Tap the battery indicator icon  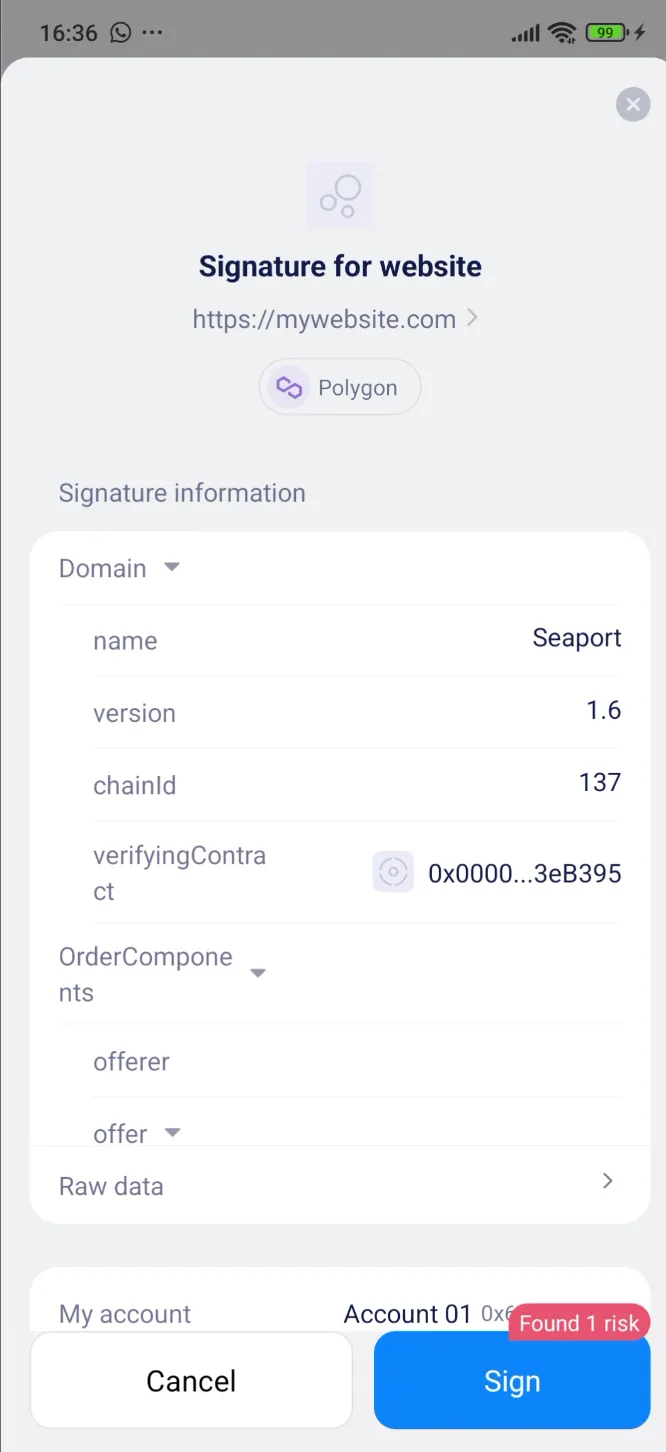click(x=606, y=33)
